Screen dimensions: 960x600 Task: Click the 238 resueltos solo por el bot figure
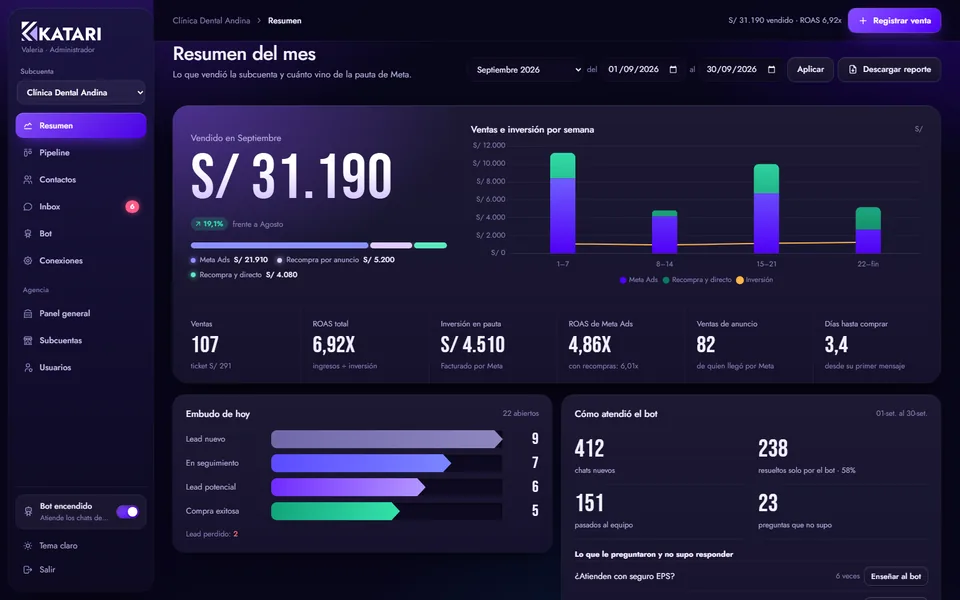773,449
